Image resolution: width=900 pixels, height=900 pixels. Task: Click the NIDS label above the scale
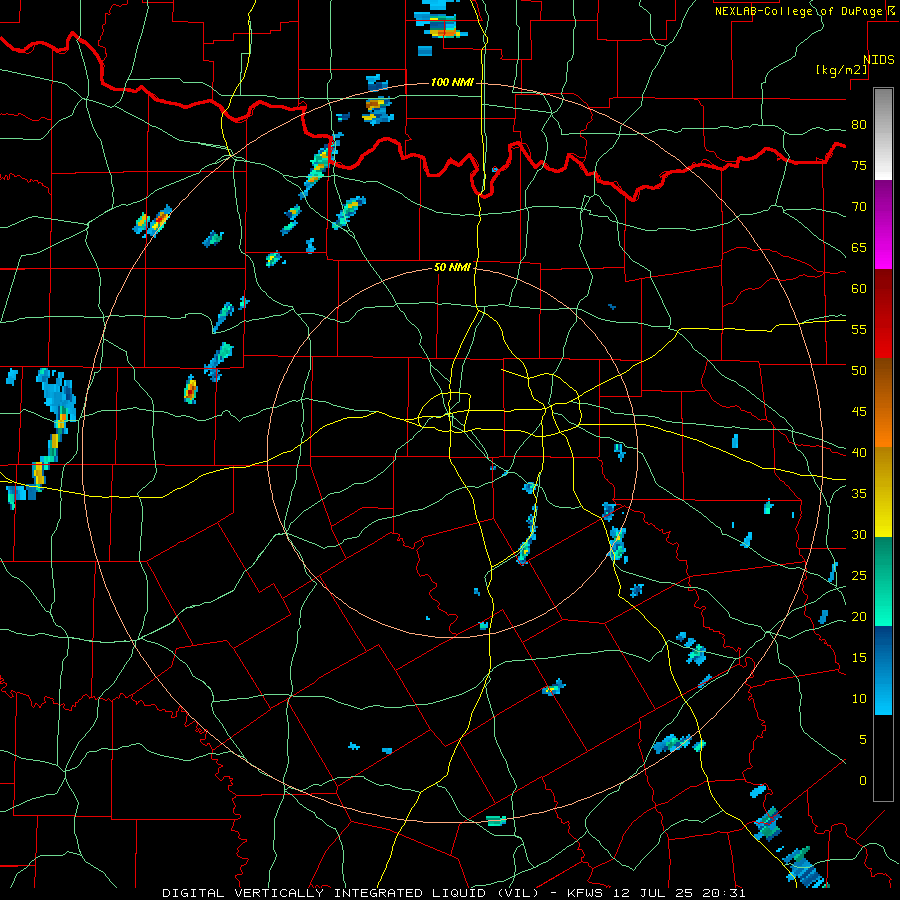[x=878, y=60]
